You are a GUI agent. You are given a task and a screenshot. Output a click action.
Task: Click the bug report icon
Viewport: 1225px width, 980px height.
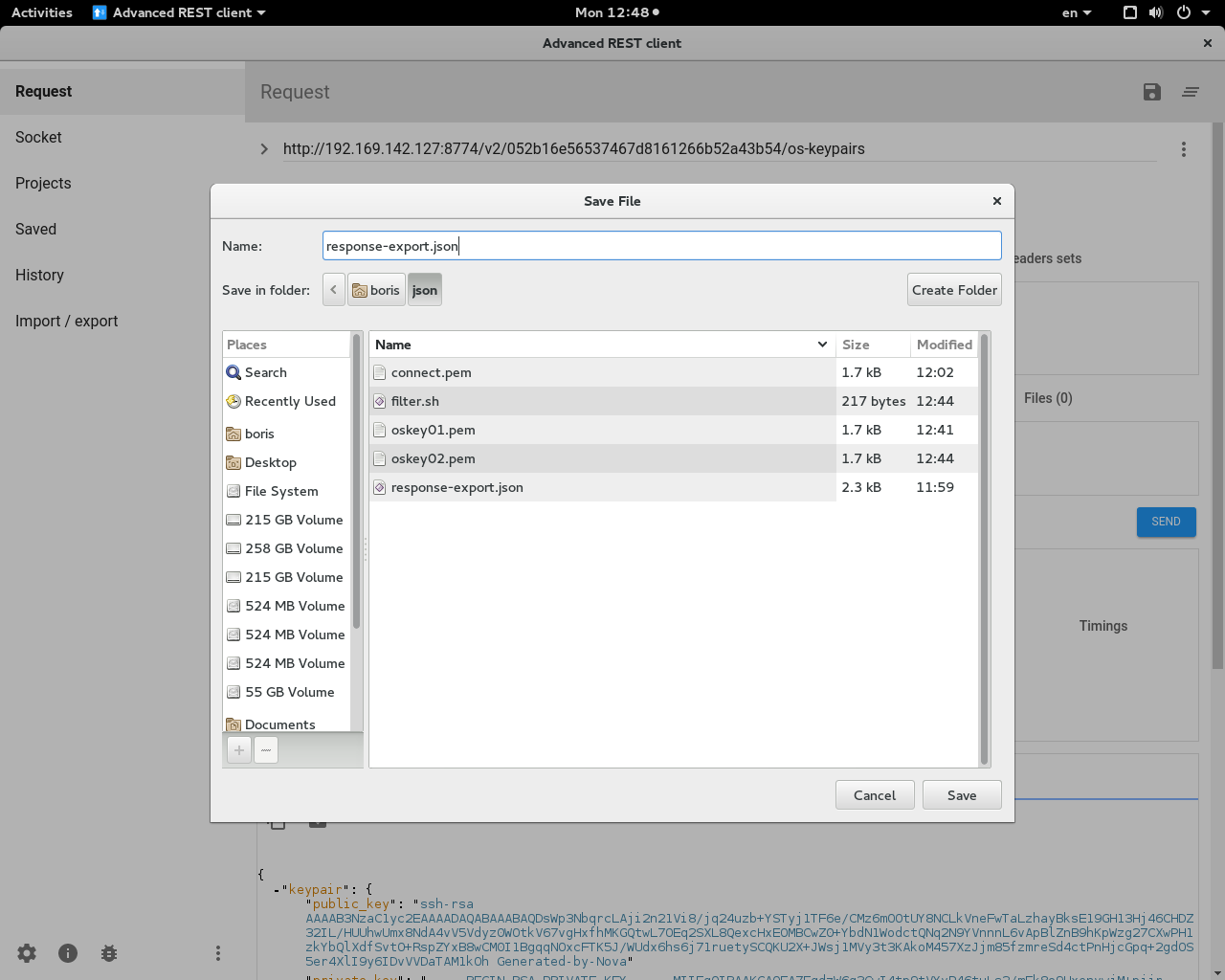click(x=109, y=953)
